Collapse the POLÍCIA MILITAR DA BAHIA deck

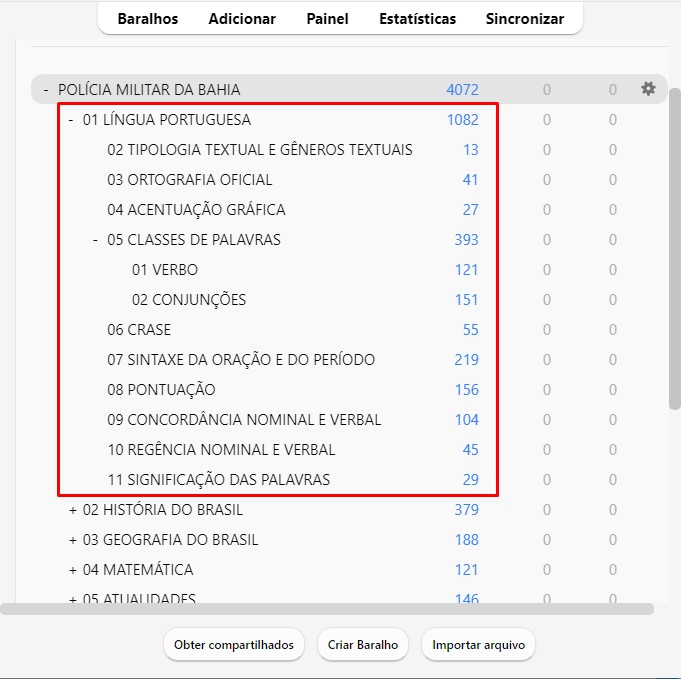click(46, 89)
